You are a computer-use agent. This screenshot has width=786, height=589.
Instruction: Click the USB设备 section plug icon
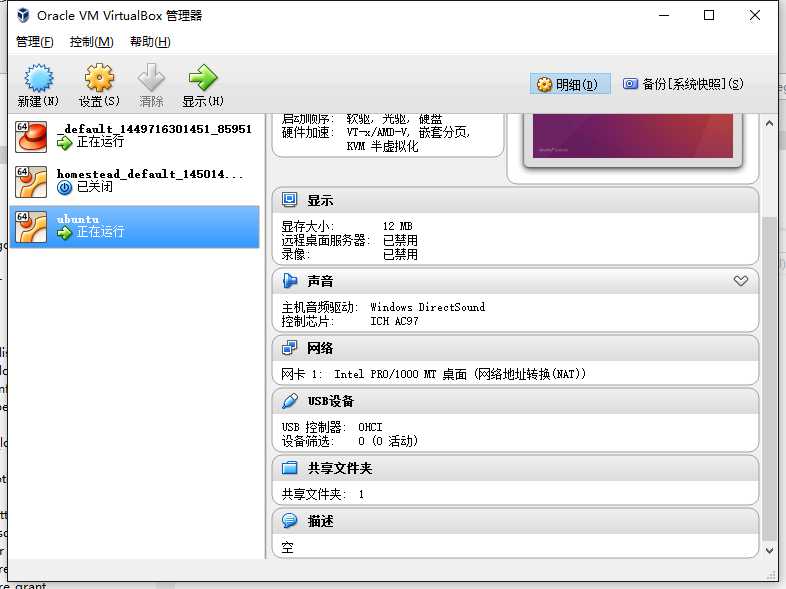(x=289, y=401)
